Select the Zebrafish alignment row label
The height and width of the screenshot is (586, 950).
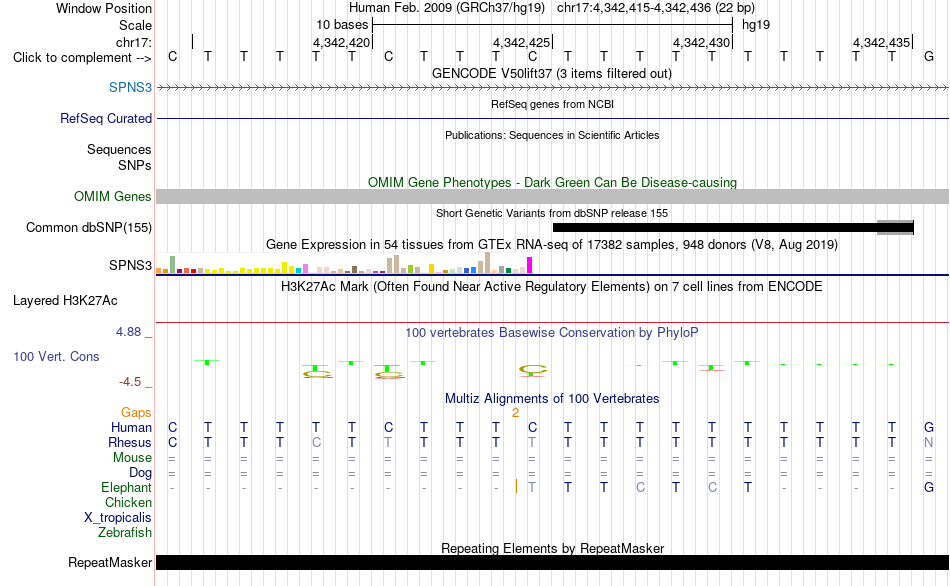[x=125, y=532]
